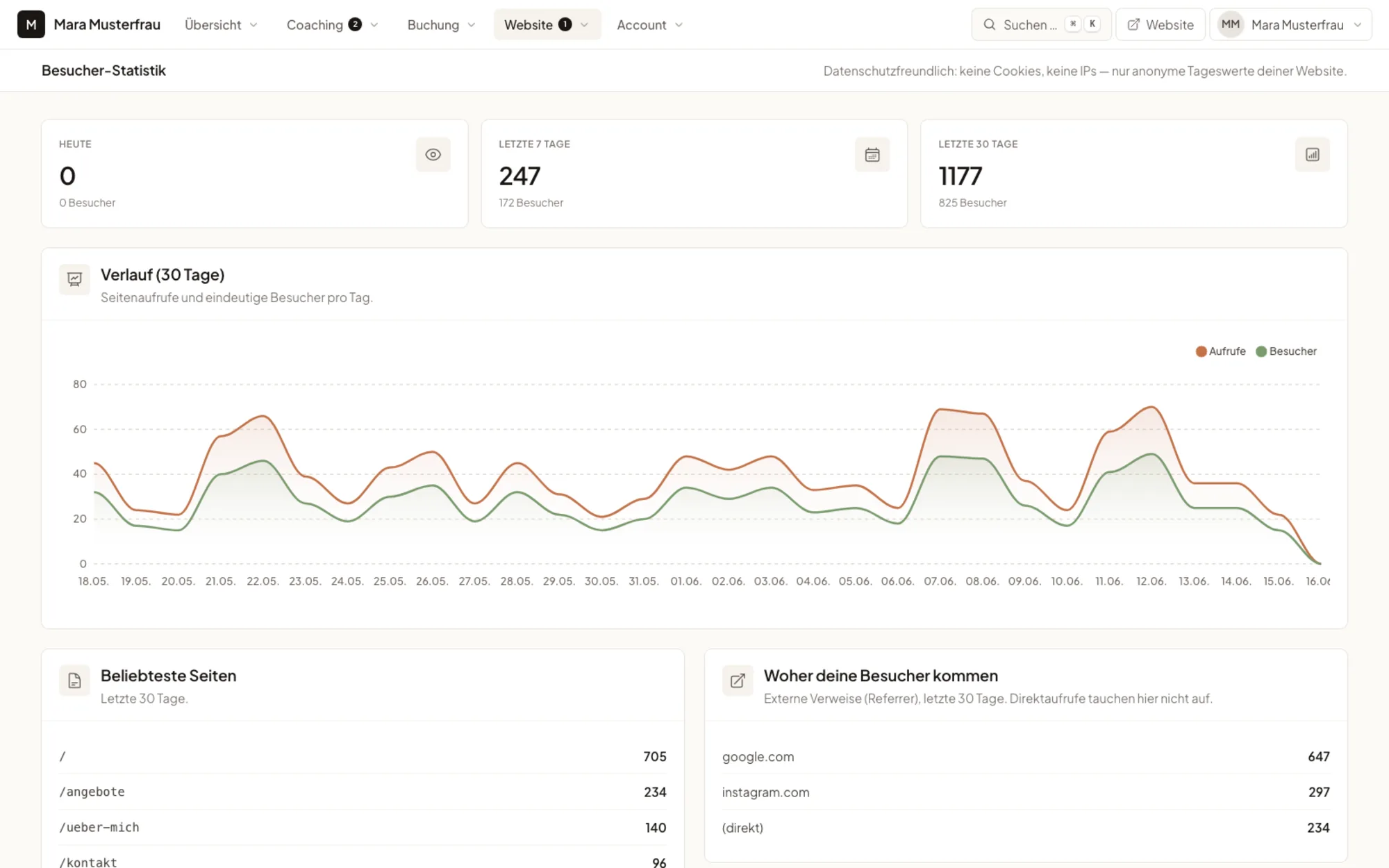
Task: Click the calendar icon in Letzte 7 Tage card
Action: [872, 154]
